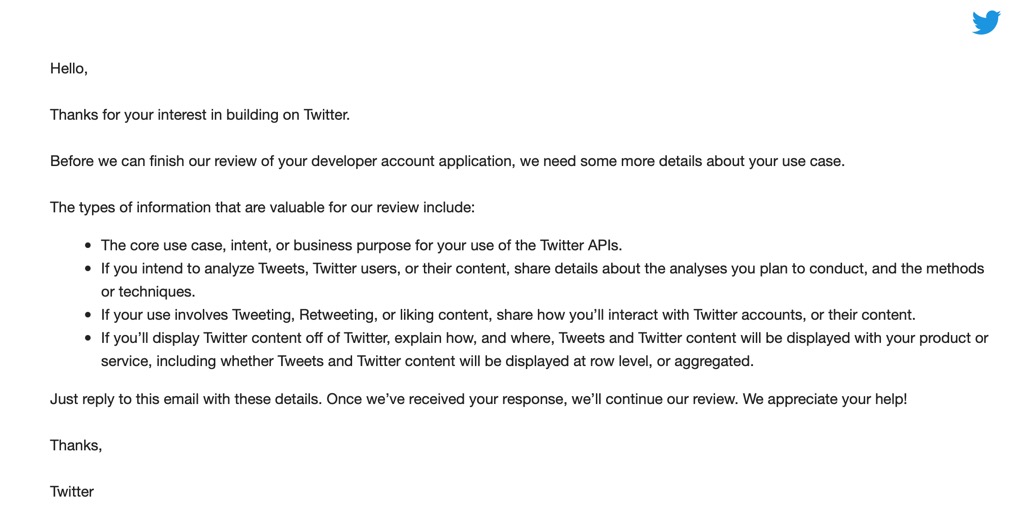Click the bullet dot before "The core use case"
Image resolution: width=1024 pixels, height=508 pixels.
89,245
